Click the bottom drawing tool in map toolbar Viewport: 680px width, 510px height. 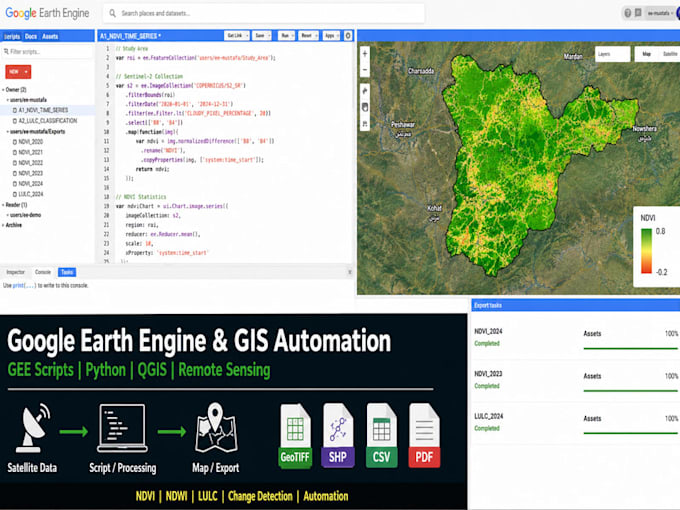tap(365, 124)
